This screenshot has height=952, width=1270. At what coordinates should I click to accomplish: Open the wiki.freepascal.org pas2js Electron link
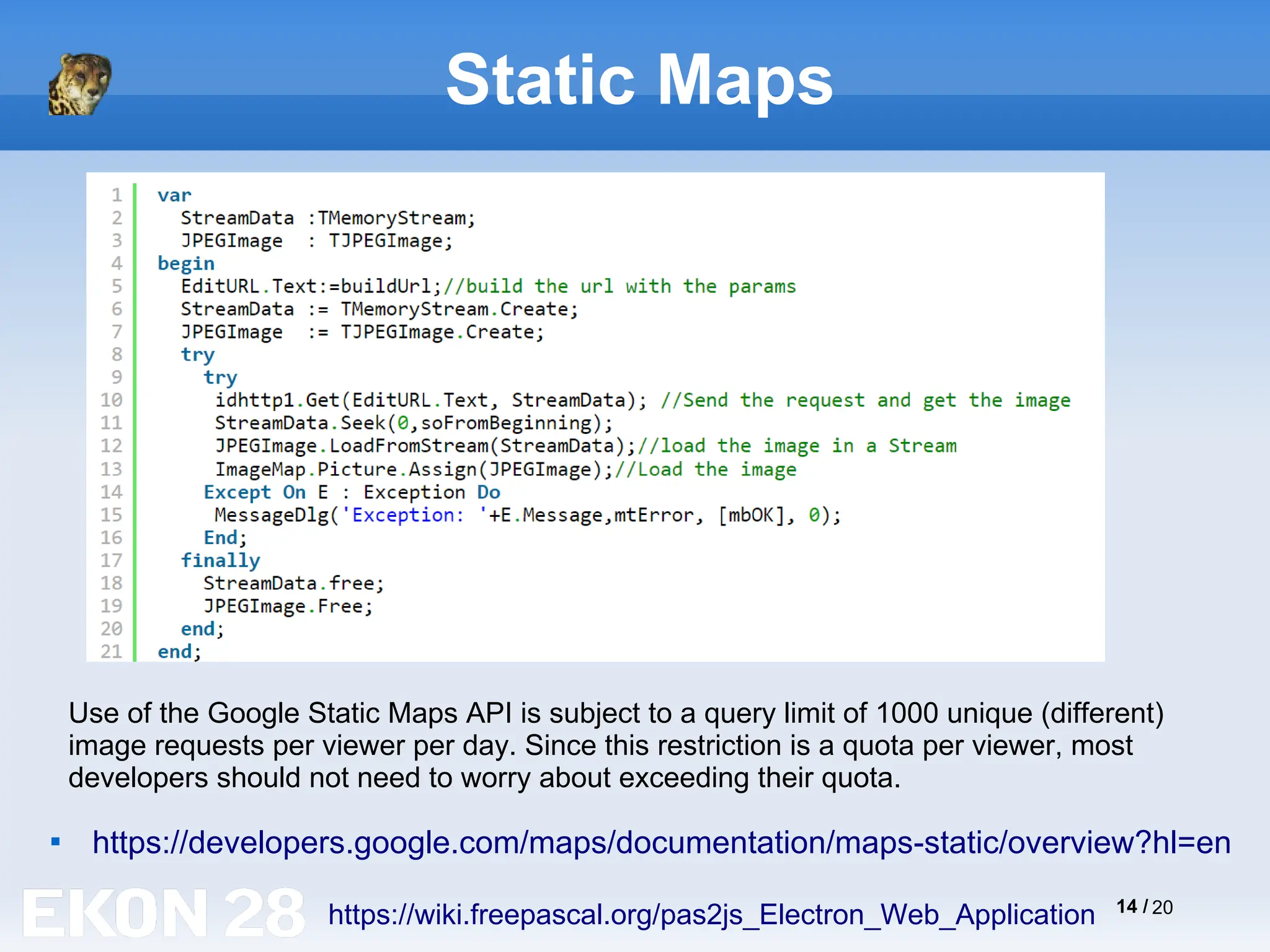711,915
